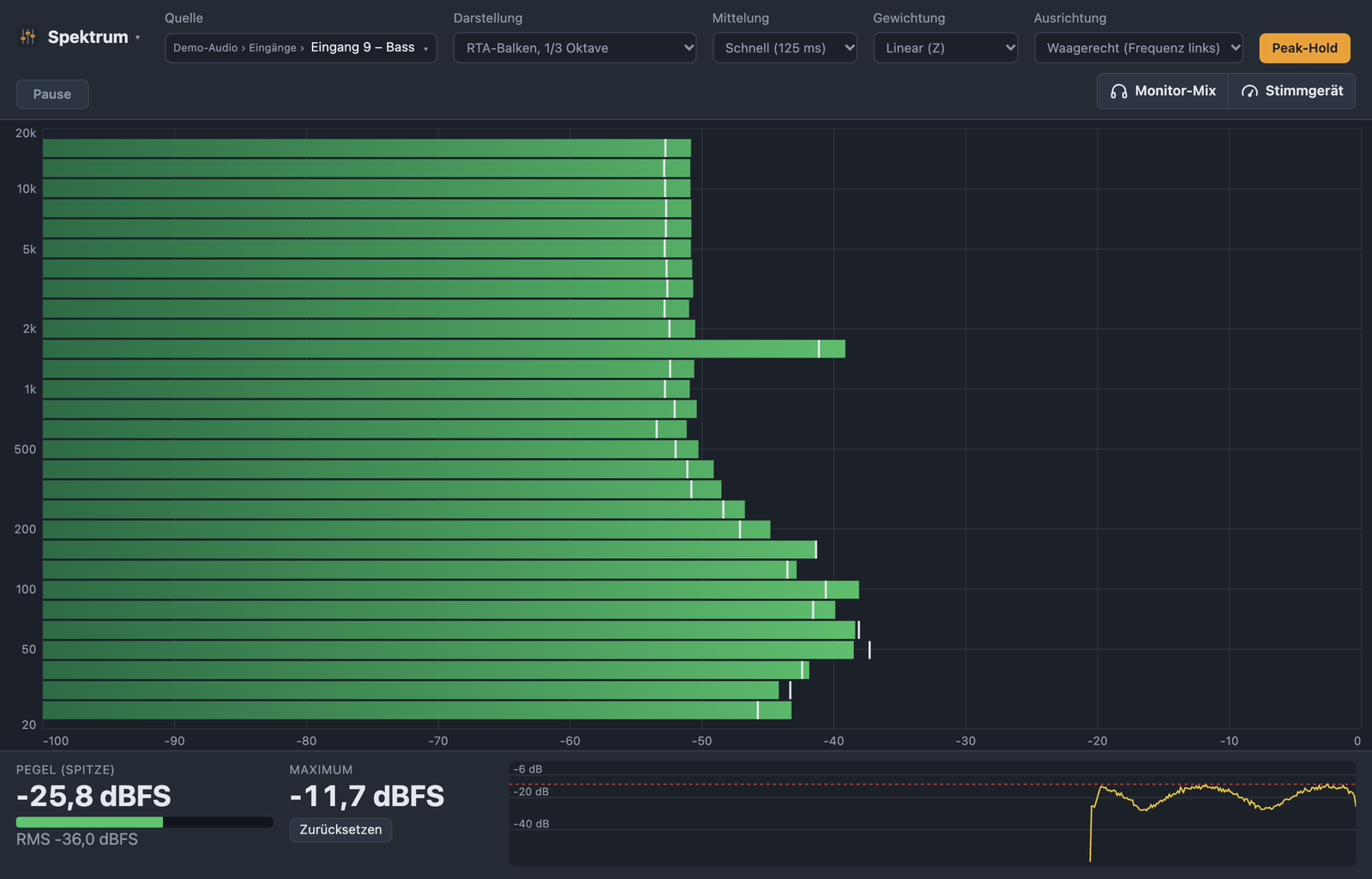Open the Ausrichtung Waagerecht dropdown

1139,48
